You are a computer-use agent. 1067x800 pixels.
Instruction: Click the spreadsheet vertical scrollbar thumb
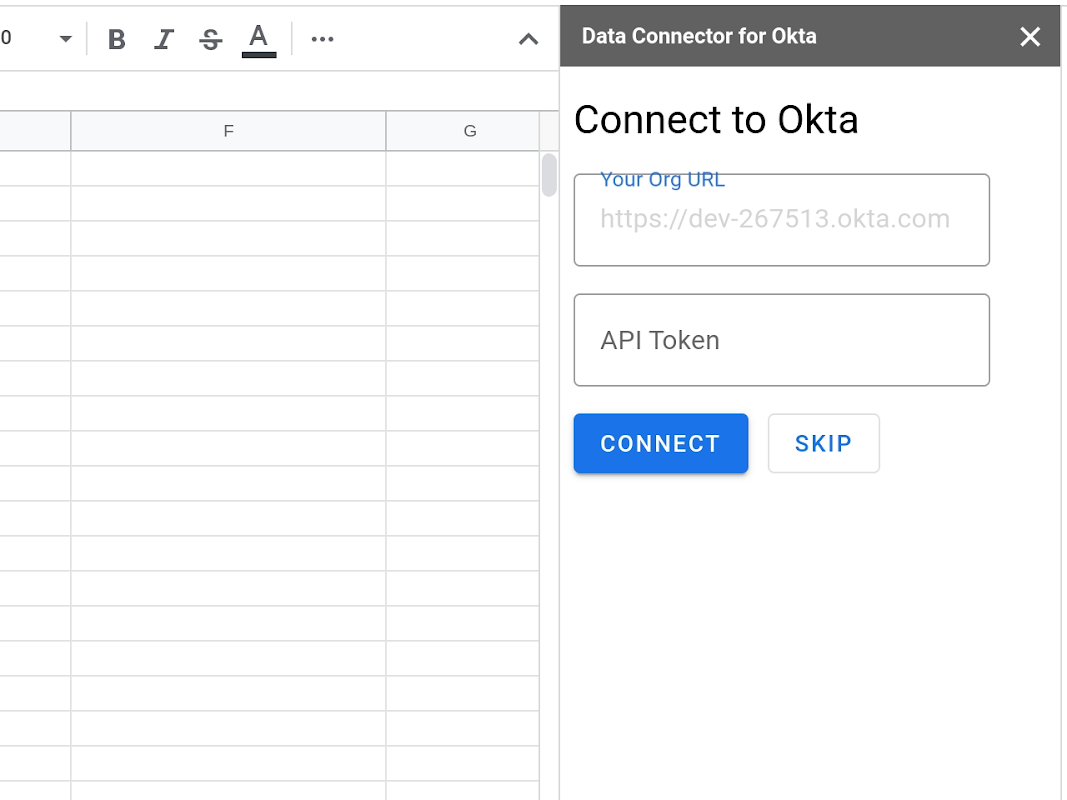point(549,175)
